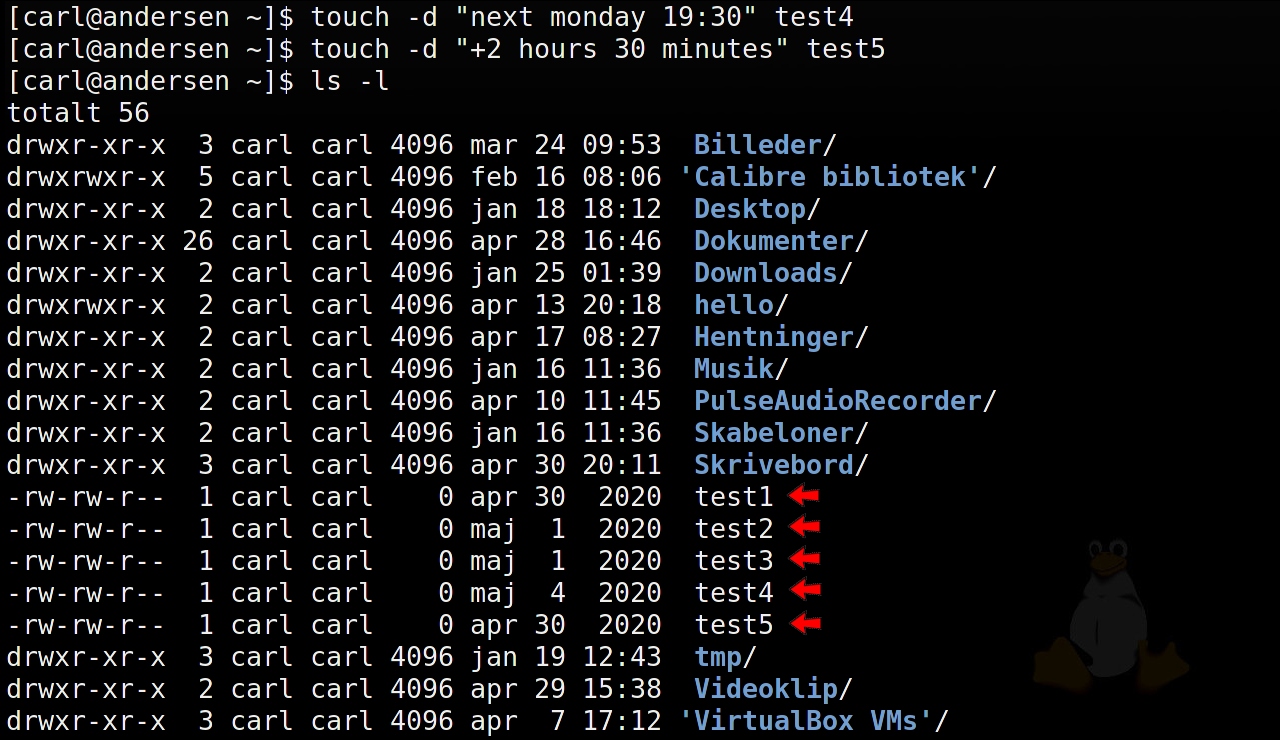Click the Desktop directory name
Image resolution: width=1280 pixels, height=740 pixels.
pyautogui.click(x=749, y=209)
